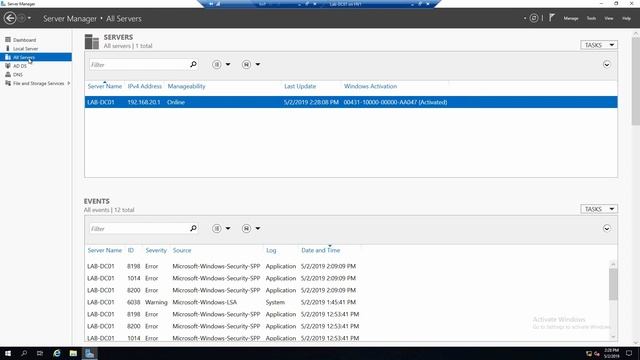640x360 pixels.
Task: Expand Events criteria dropdown arrow
Action: [x=228, y=229]
